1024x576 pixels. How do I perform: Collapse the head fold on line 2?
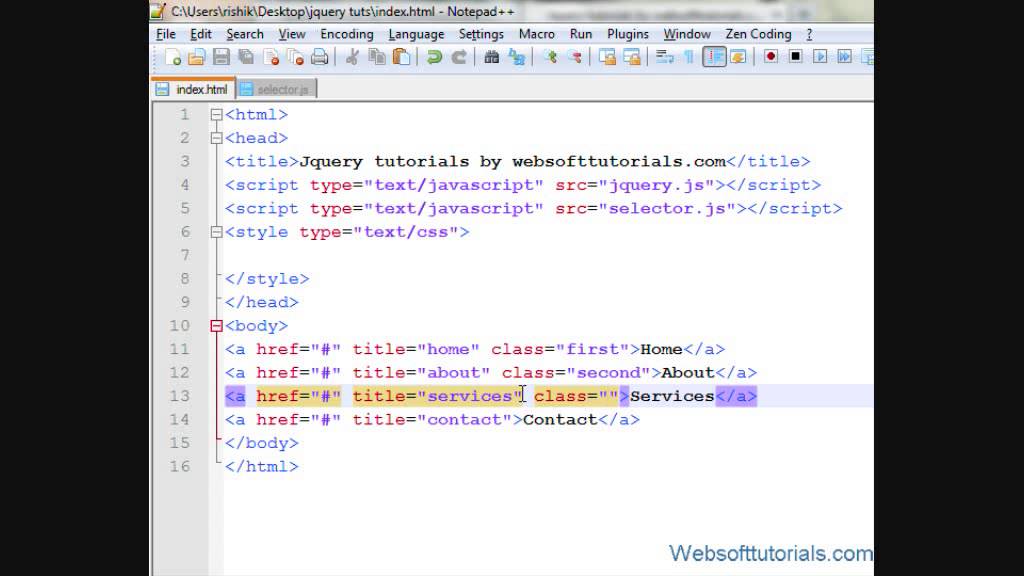(216, 138)
